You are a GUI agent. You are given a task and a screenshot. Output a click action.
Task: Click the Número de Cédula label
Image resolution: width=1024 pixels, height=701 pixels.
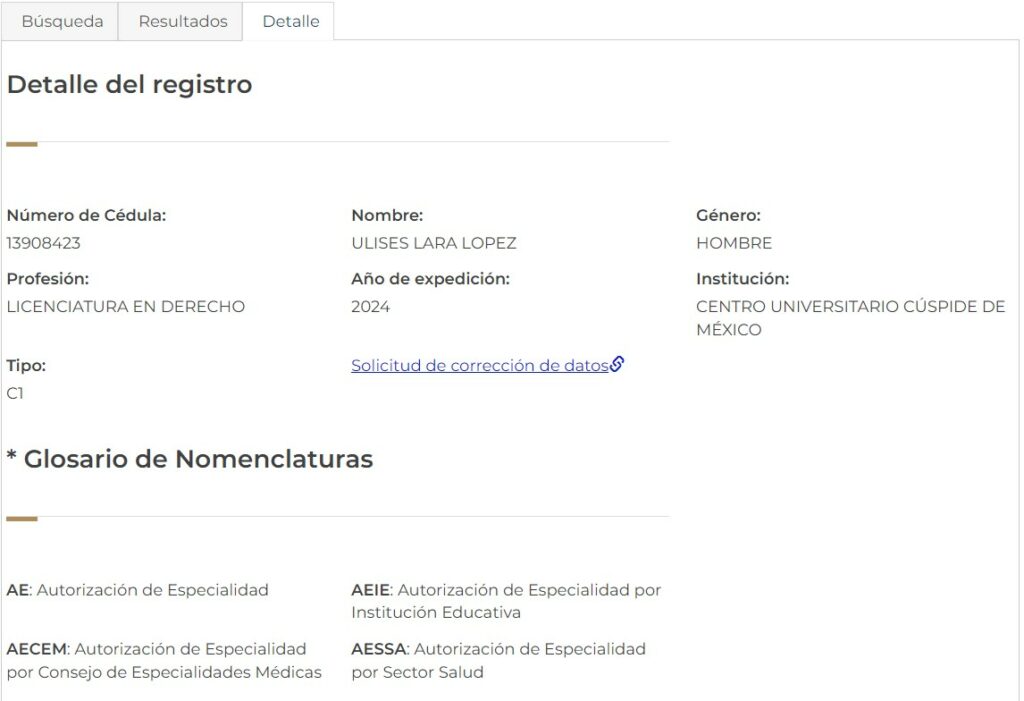(87, 215)
